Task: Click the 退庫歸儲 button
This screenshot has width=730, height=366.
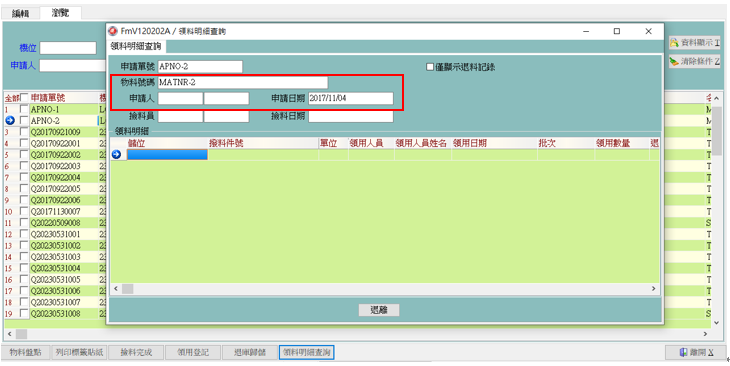Action: pos(250,352)
